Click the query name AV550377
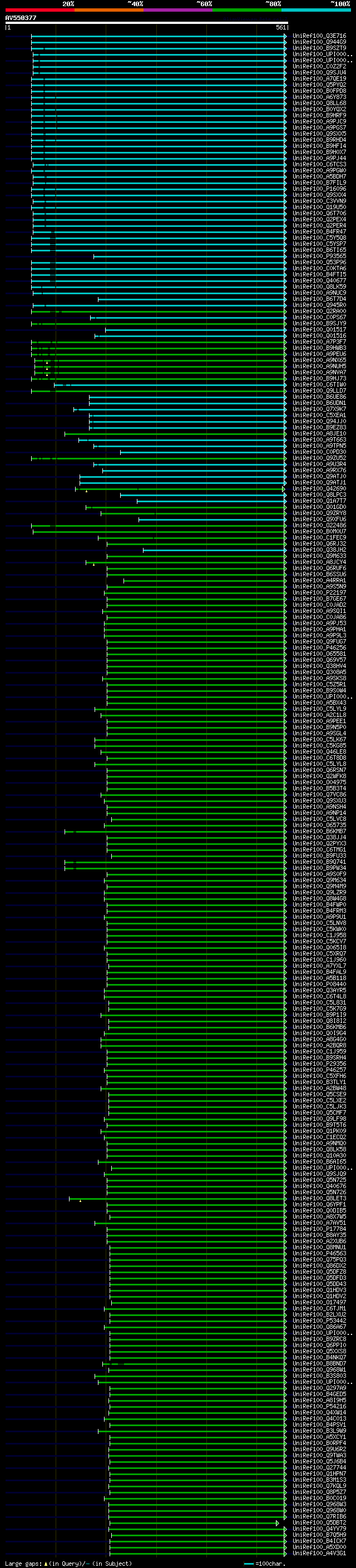Screen dimensions: 356x1568 click(21, 18)
